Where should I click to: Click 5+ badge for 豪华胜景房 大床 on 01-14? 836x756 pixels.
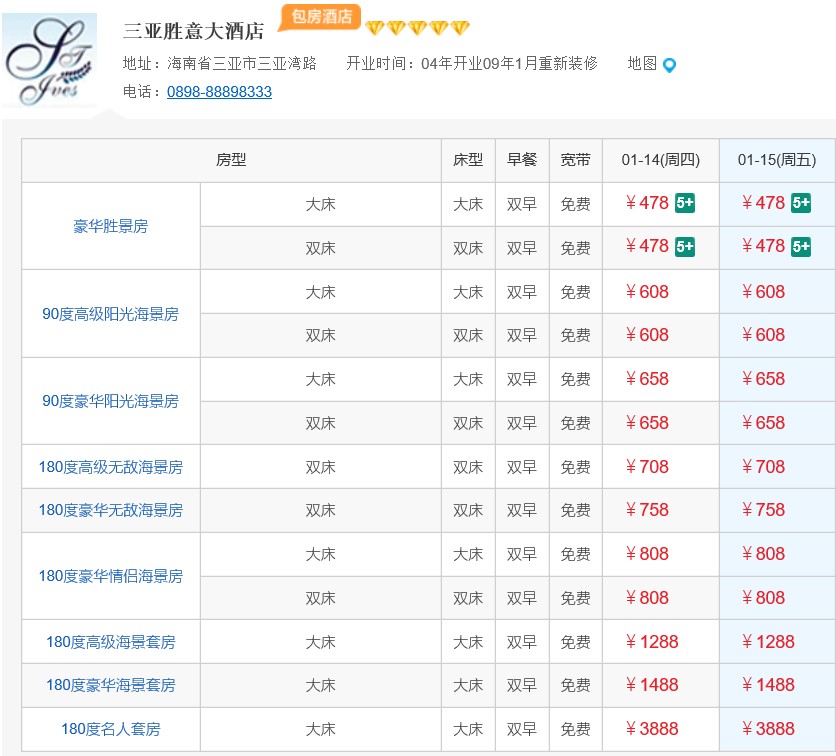pos(685,203)
